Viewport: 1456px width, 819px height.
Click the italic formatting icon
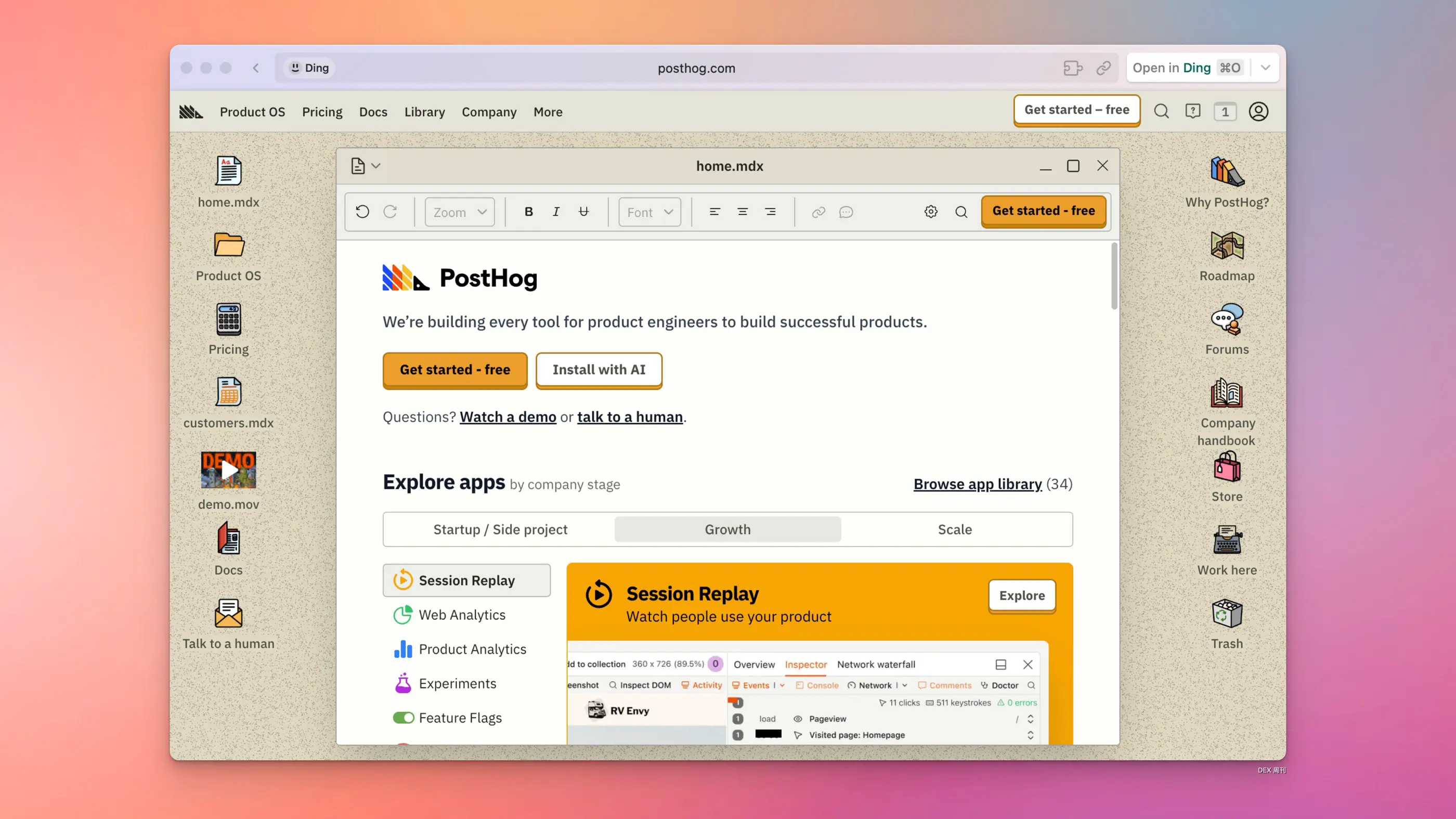(x=556, y=212)
